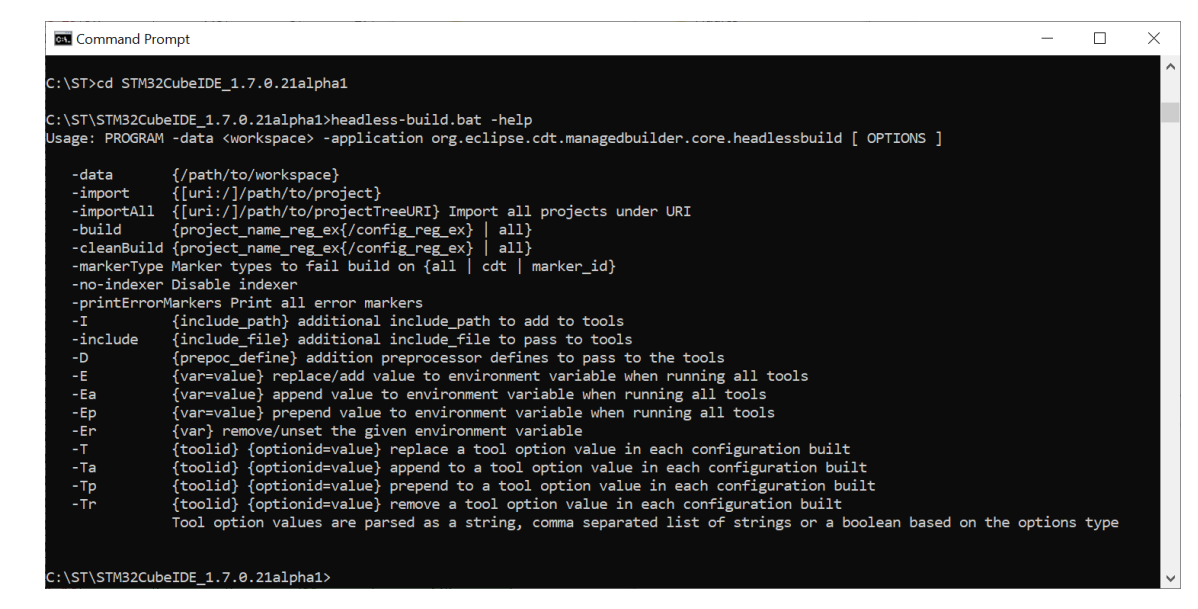The width and height of the screenshot is (1198, 609).
Task: Click the scrollbar up arrow
Action: [1170, 66]
